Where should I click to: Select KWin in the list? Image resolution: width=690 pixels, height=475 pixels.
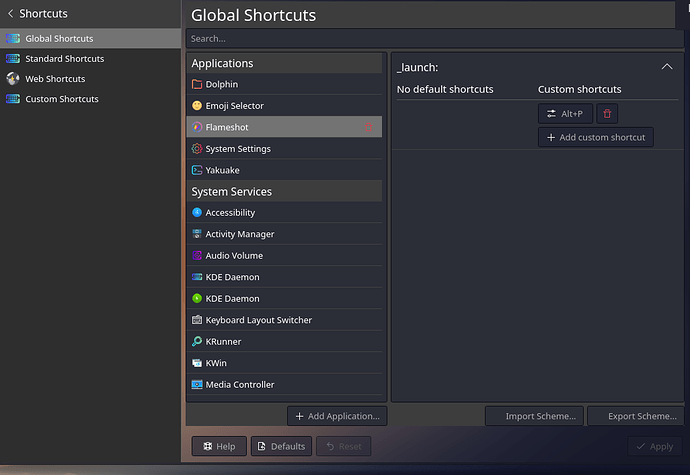point(284,363)
